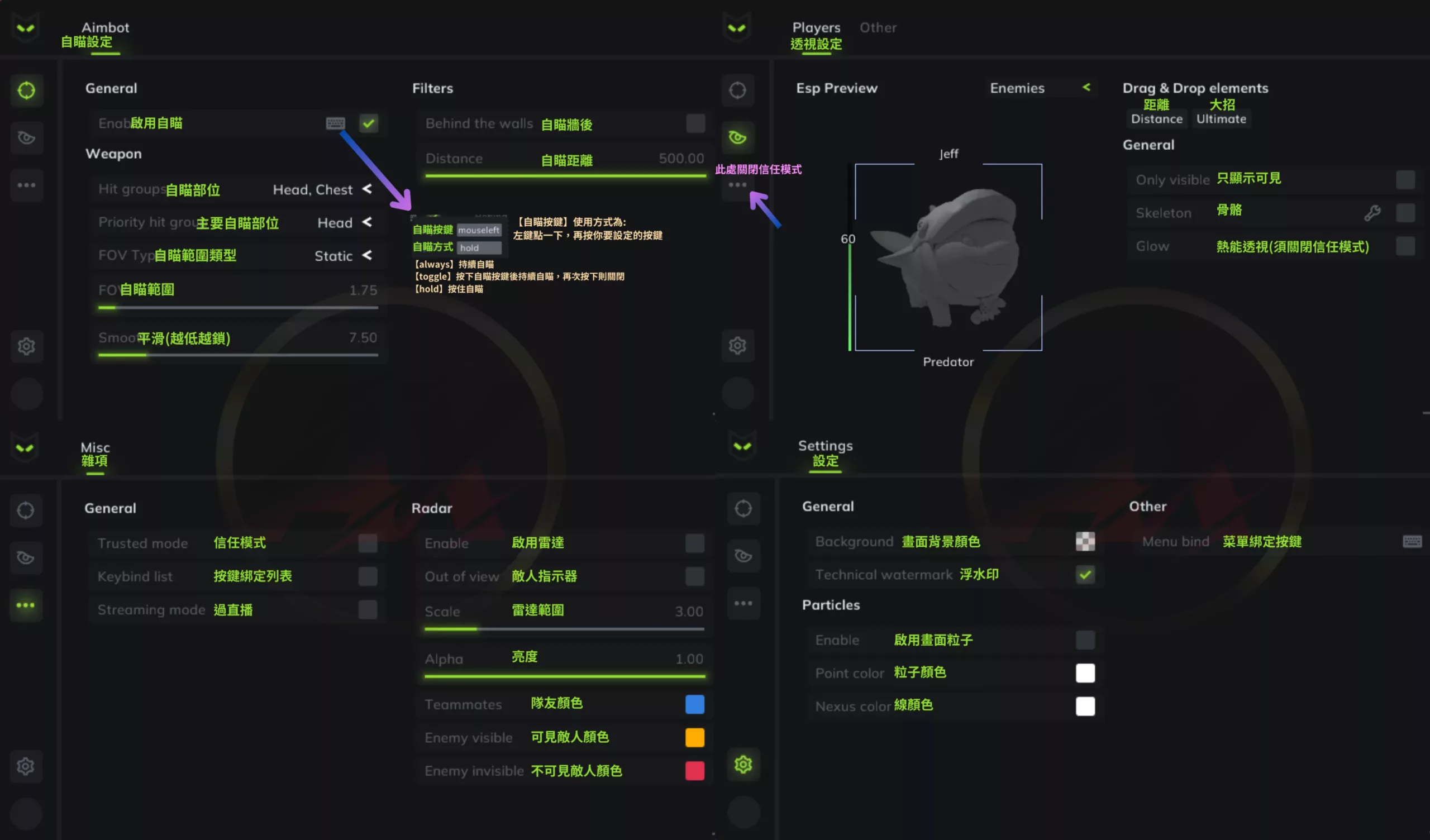
Task: Select the Aimbot tab heading
Action: point(105,27)
